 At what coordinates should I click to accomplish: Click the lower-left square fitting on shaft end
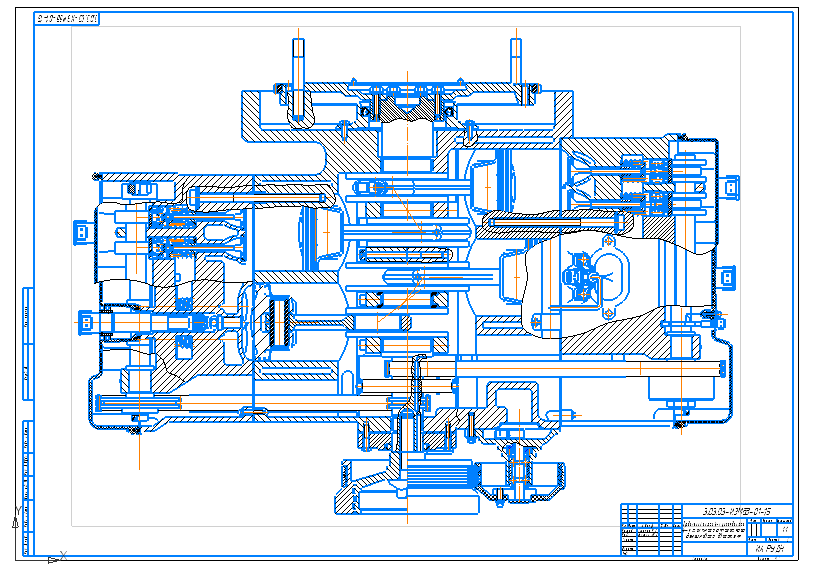tap(87, 322)
